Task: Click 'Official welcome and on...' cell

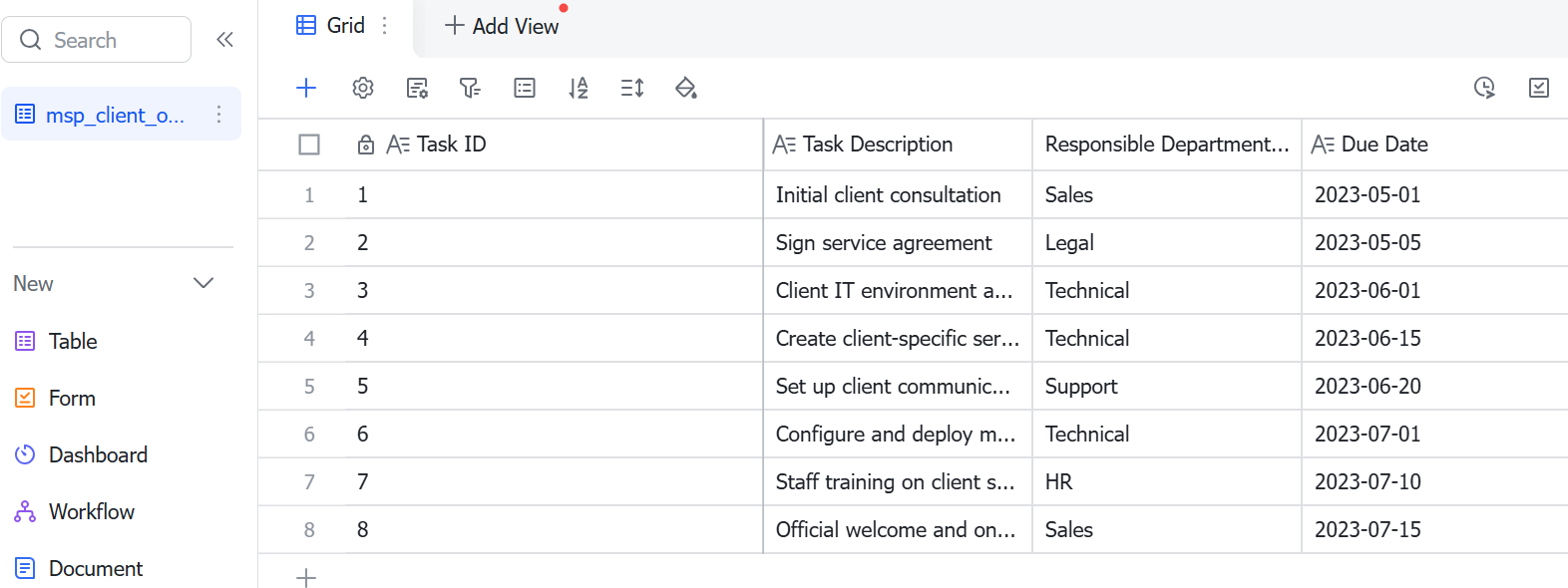Action: pyautogui.click(x=898, y=530)
